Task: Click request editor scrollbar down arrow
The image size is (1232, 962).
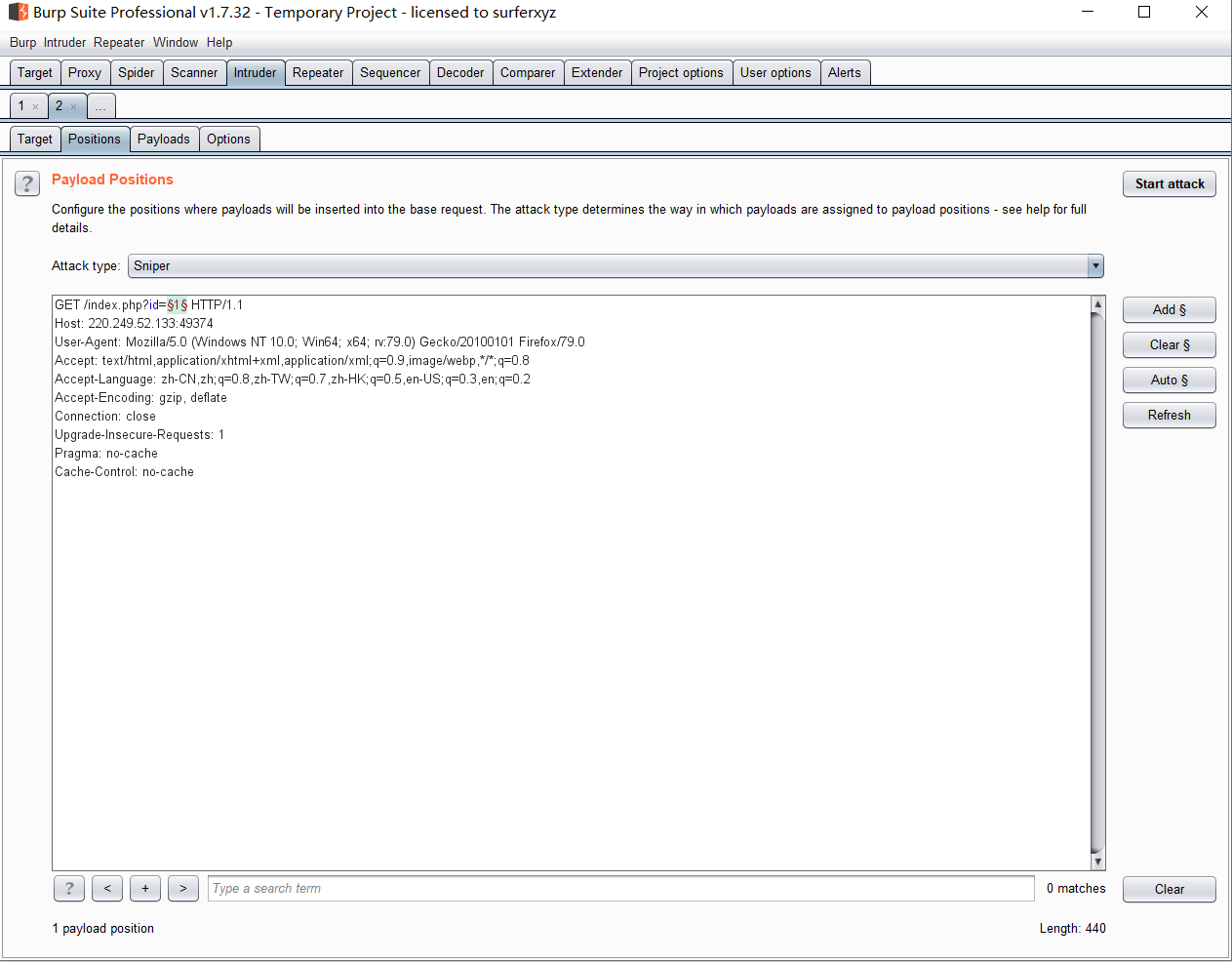Action: pos(1098,862)
